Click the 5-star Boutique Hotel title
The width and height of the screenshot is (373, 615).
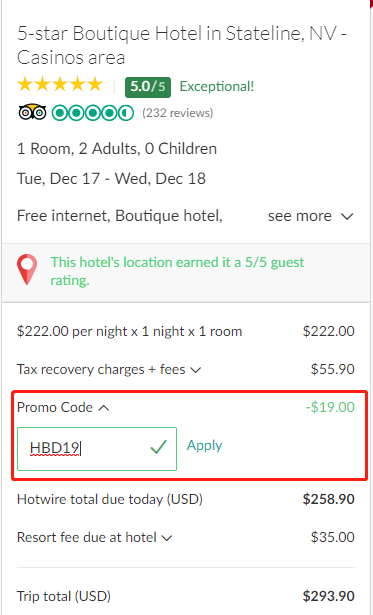(182, 45)
